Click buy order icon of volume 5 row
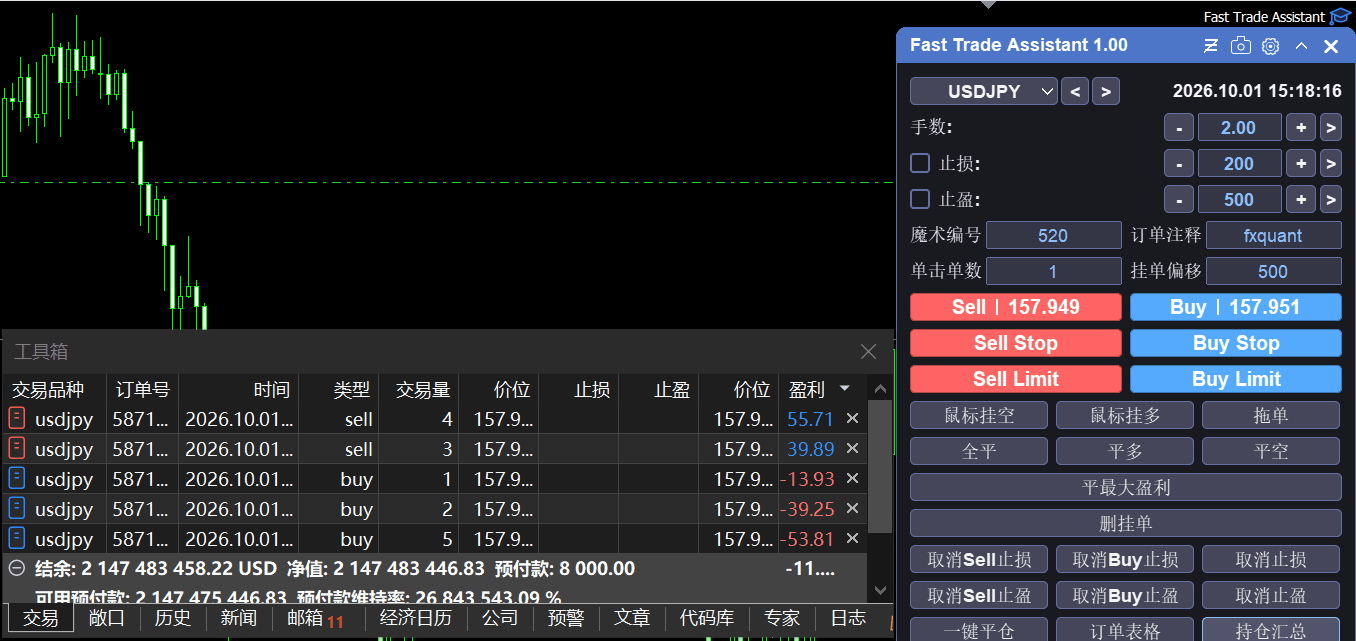The height and width of the screenshot is (641, 1356). (17, 539)
